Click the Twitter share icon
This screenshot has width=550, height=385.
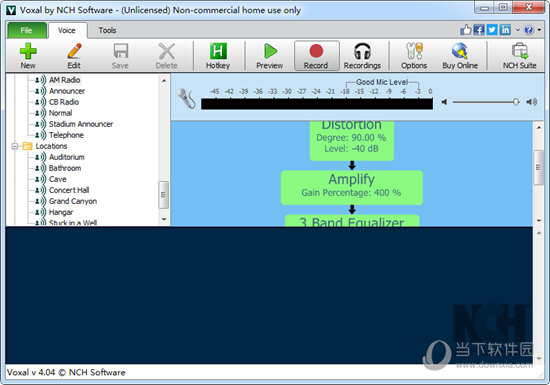(492, 30)
